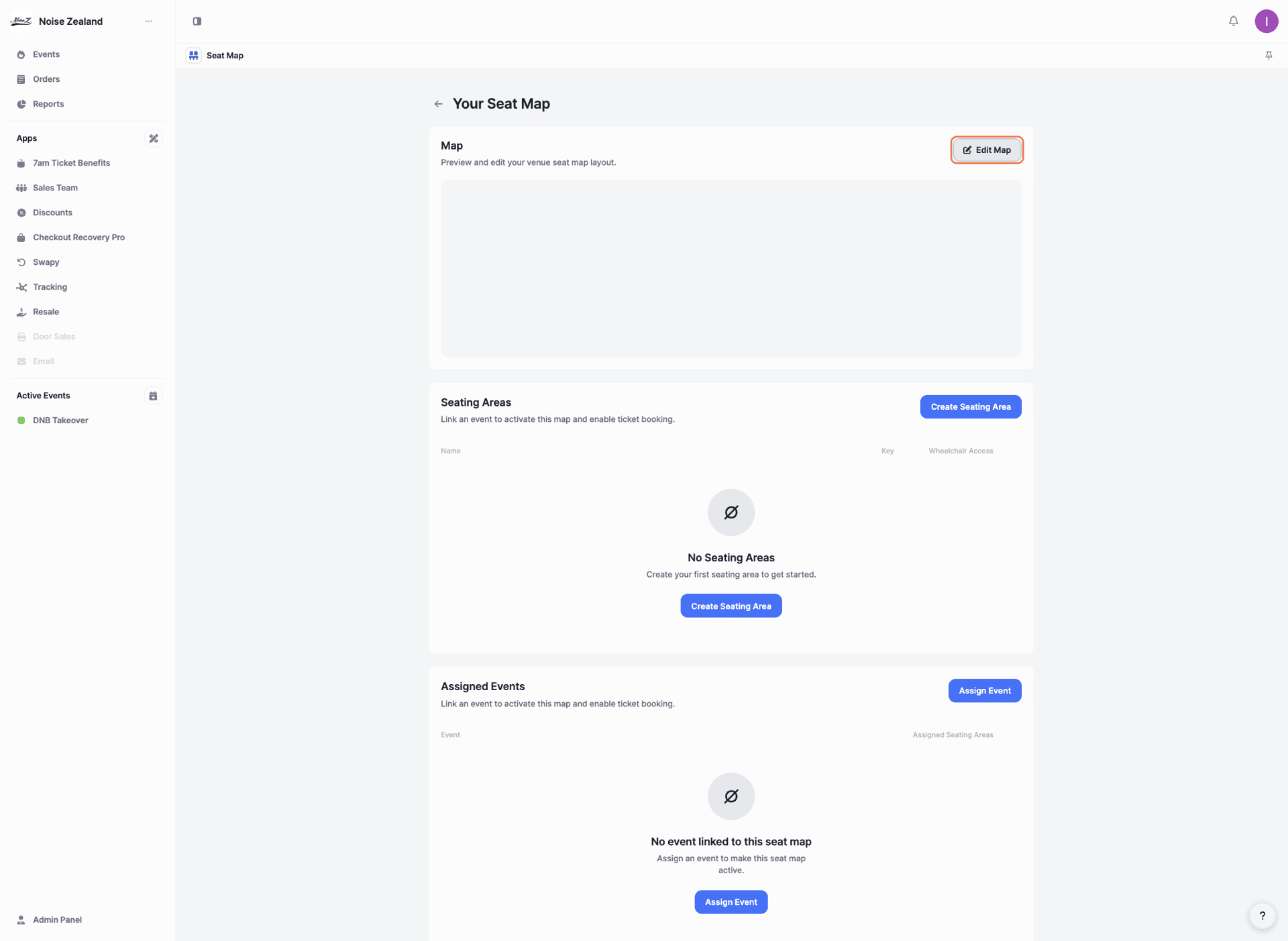1288x941 pixels.
Task: Open Events in the sidebar
Action: point(46,54)
